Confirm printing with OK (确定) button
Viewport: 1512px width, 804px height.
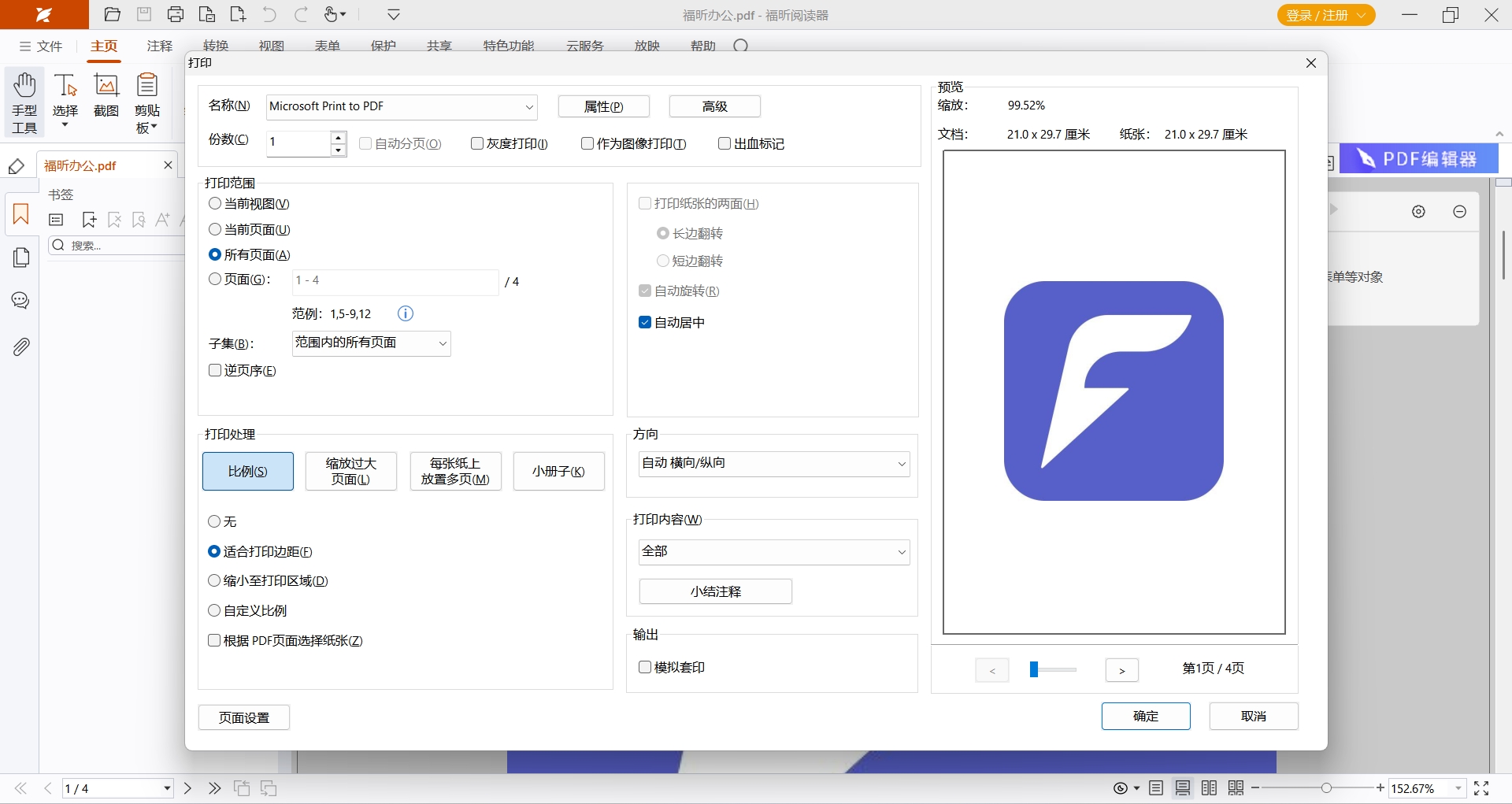1146,716
